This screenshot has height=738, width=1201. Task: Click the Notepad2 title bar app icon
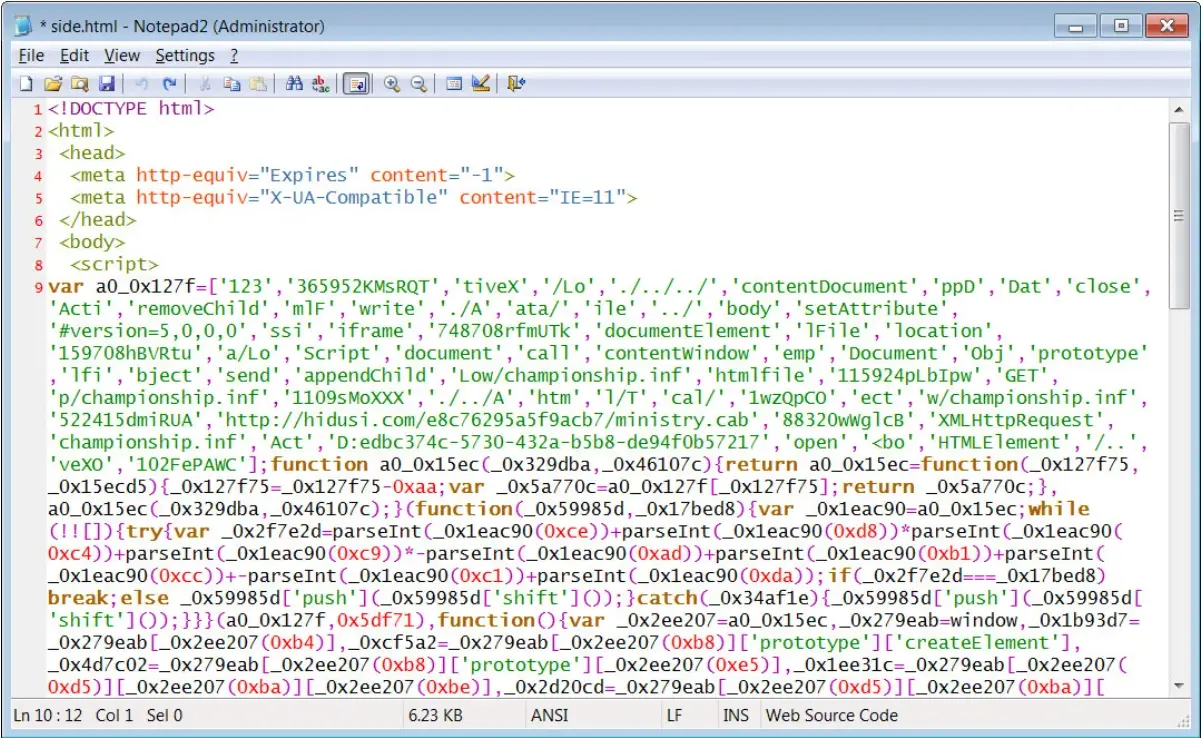click(23, 26)
